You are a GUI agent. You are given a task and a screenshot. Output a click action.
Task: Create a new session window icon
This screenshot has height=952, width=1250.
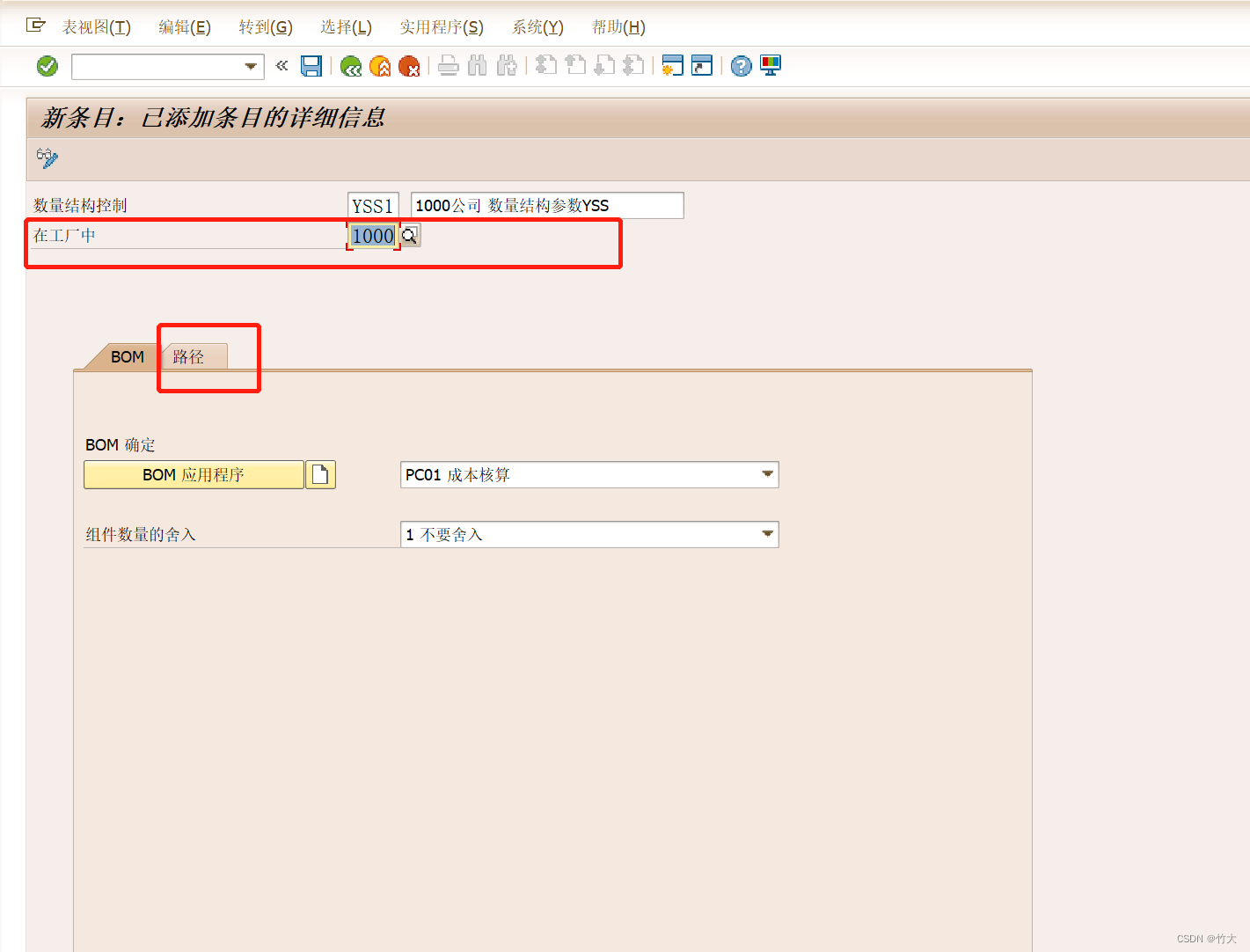tap(673, 65)
